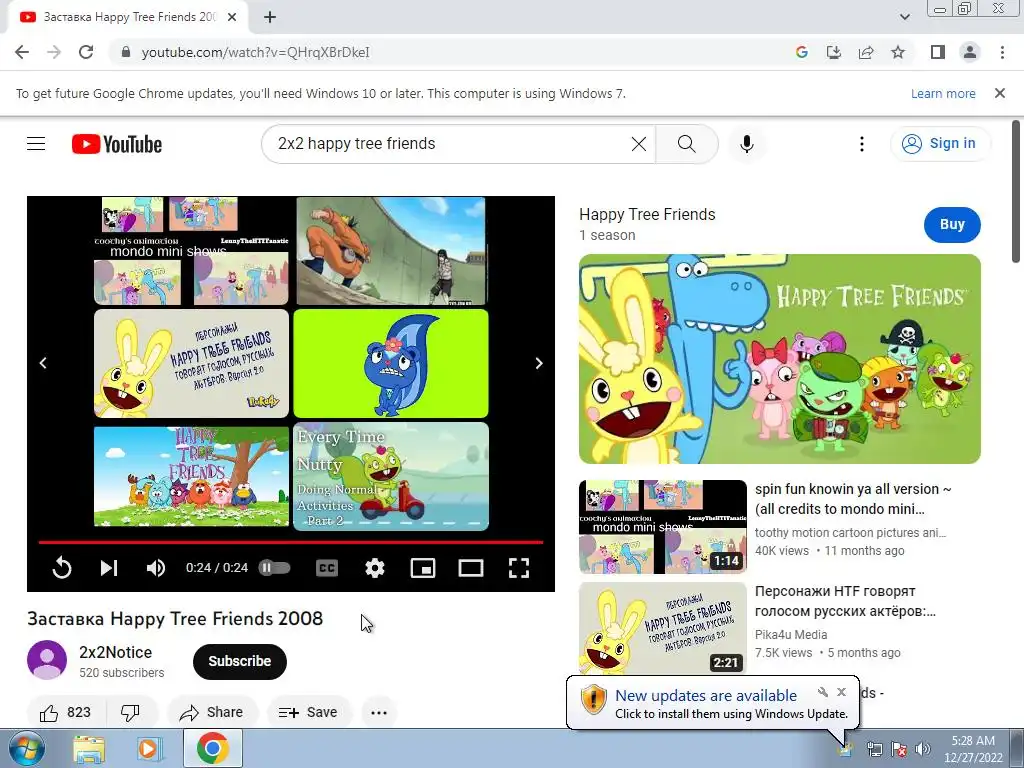Click the red video progress bar
Screen dimensions: 1024x768
(x=291, y=542)
